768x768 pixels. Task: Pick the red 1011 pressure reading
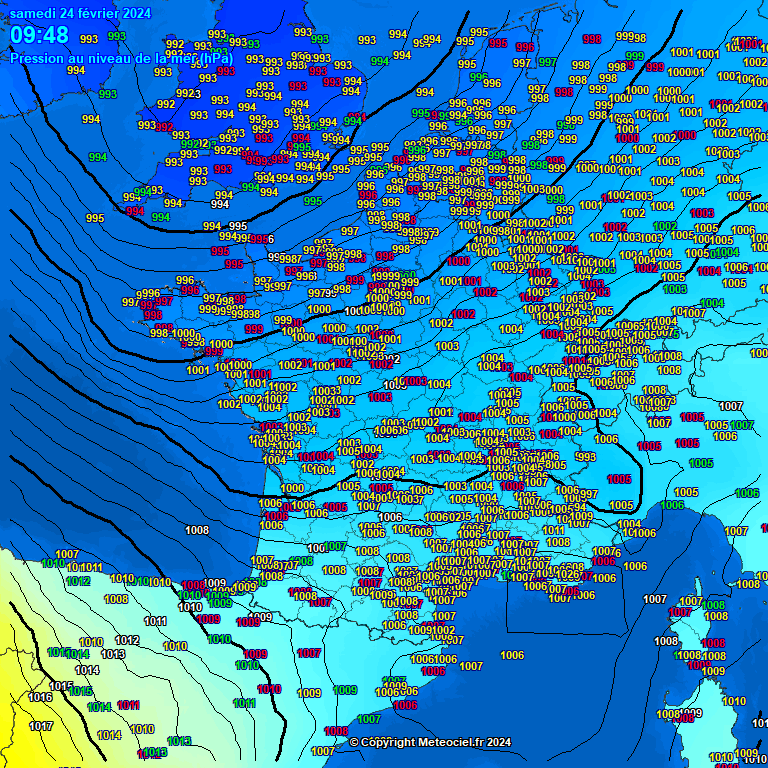[128, 705]
